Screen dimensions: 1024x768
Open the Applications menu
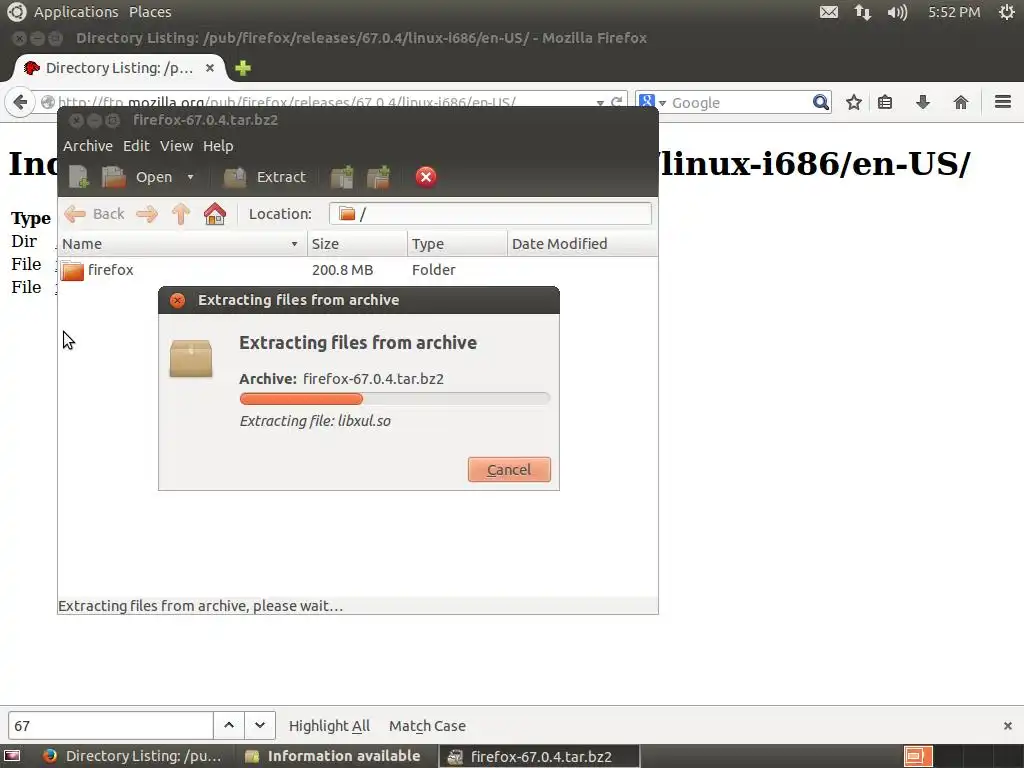click(x=76, y=12)
